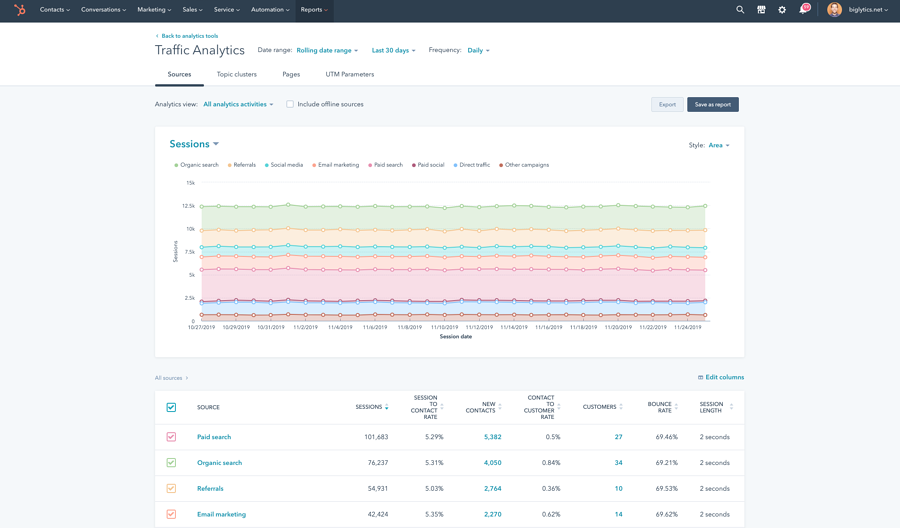
Task: Click the Save as report button
Action: click(712, 104)
